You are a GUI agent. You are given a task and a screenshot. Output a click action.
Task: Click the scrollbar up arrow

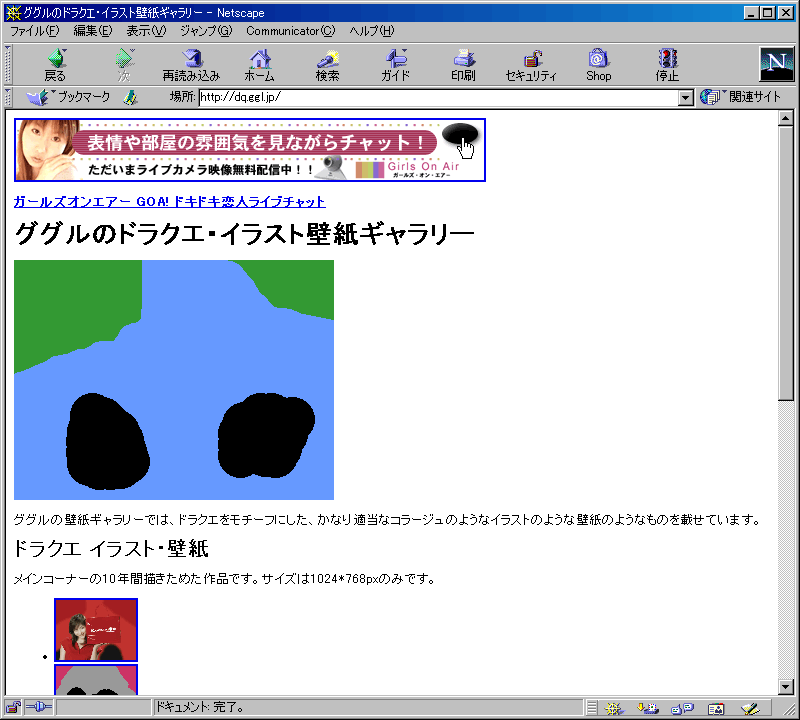pos(786,118)
